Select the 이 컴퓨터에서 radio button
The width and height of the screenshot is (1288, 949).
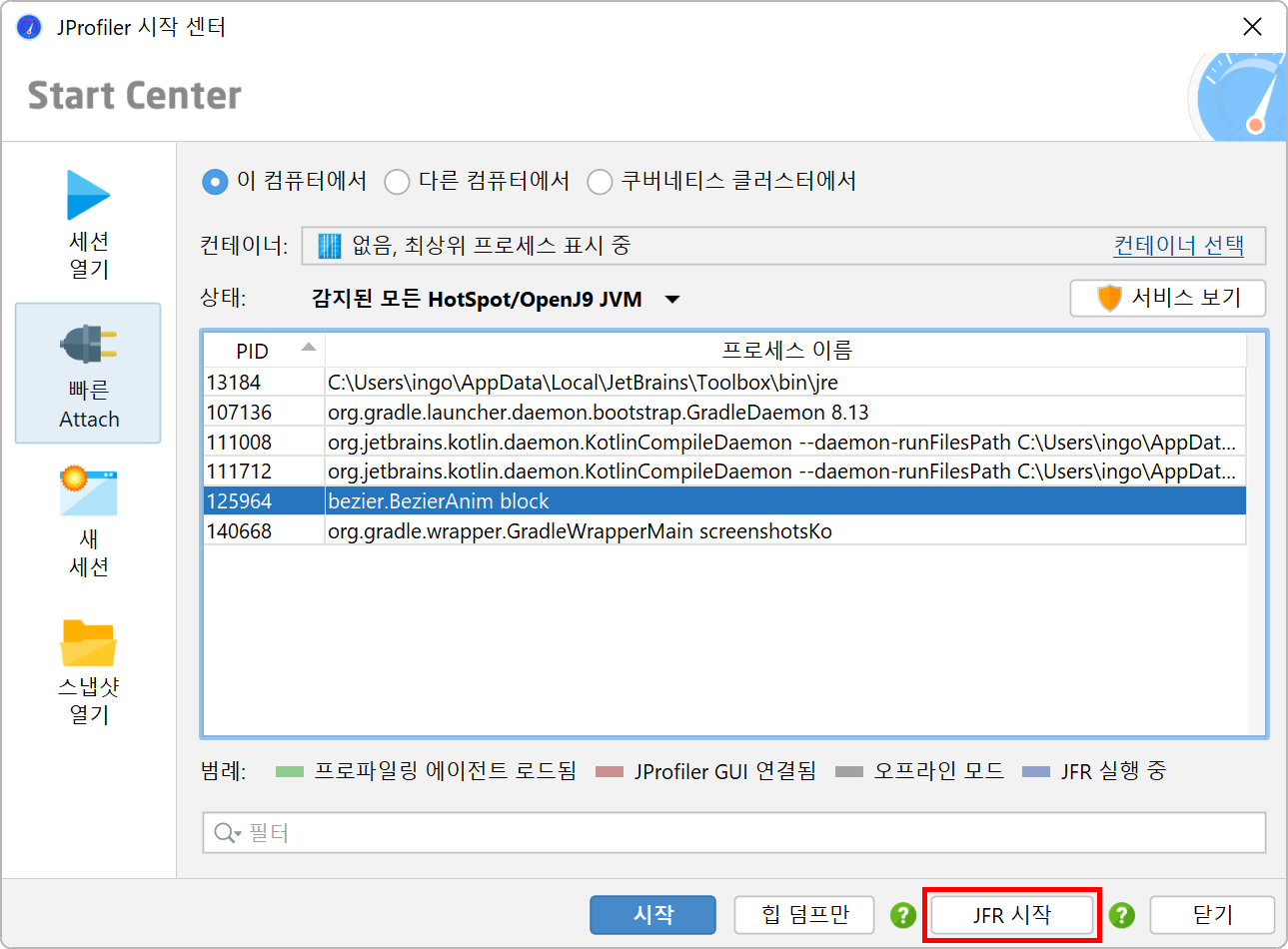[x=215, y=182]
